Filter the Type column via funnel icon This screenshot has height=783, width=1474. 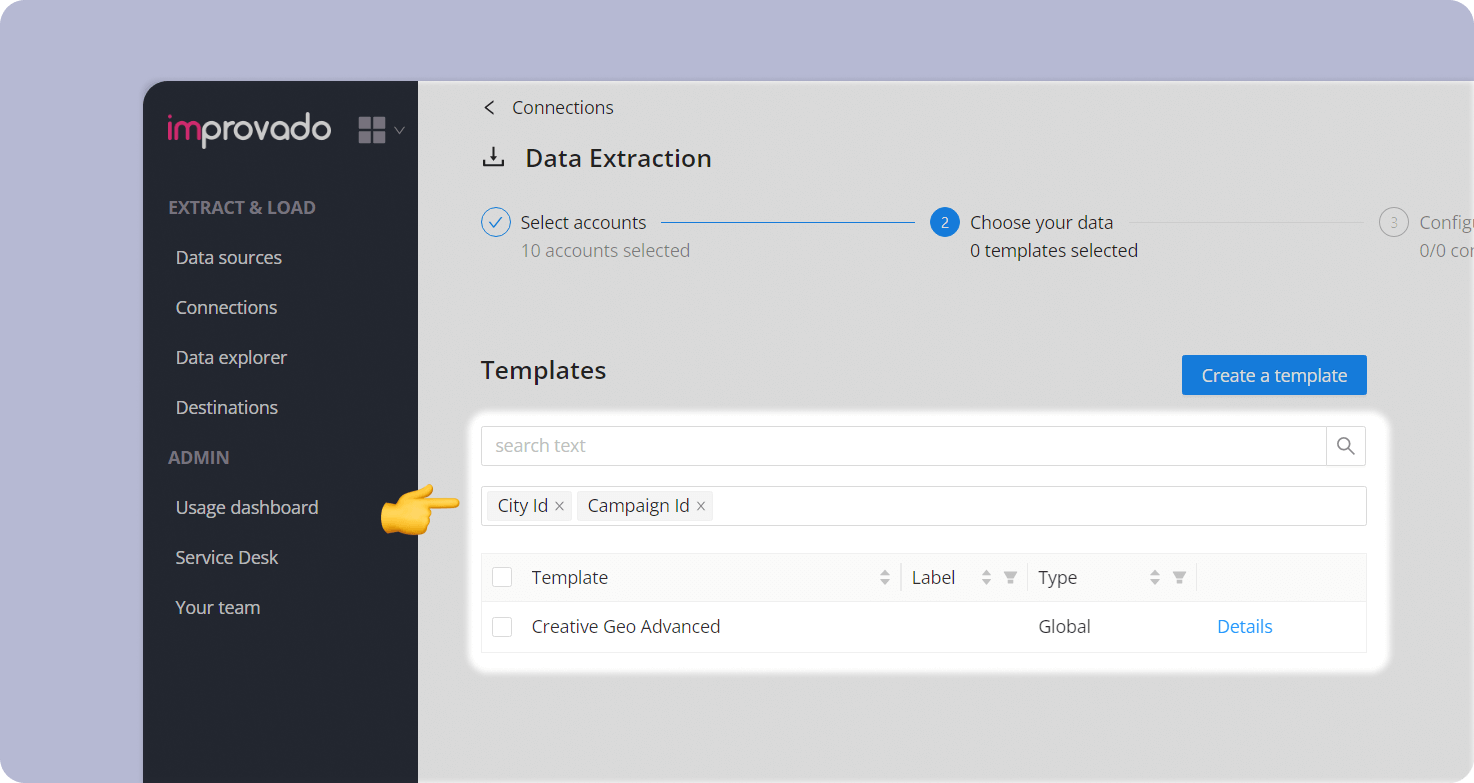[1179, 578]
